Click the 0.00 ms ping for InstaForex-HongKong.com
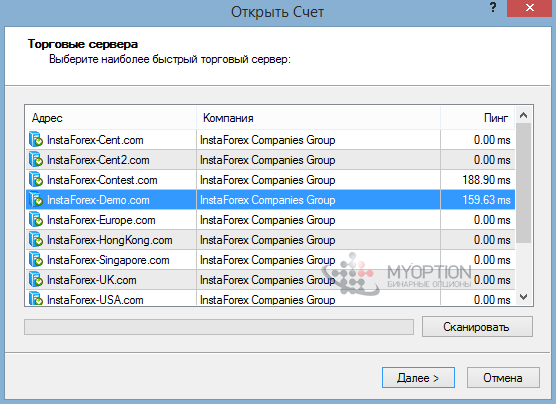This screenshot has height=404, width=556. 492,240
